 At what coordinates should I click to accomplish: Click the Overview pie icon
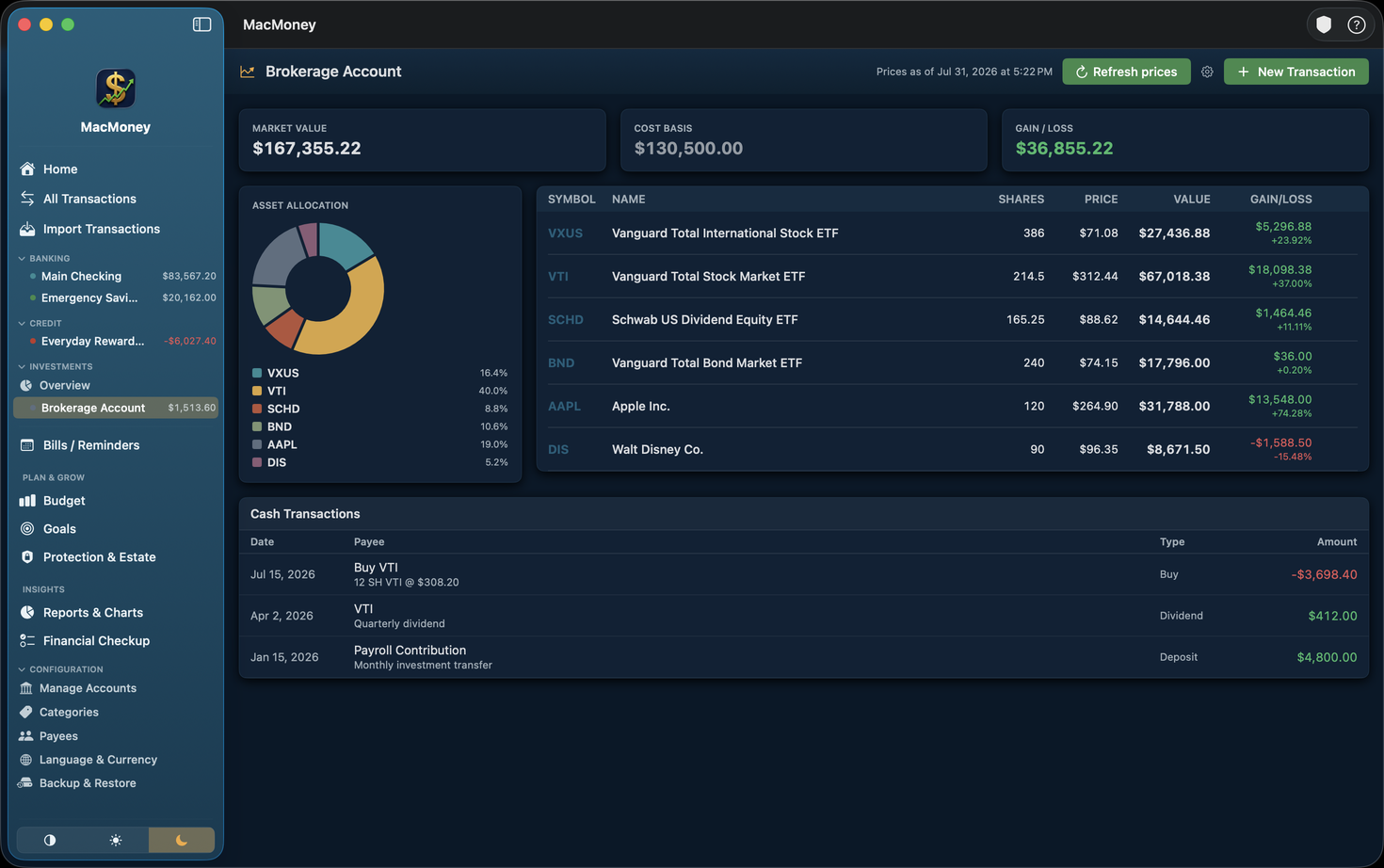pyautogui.click(x=26, y=385)
